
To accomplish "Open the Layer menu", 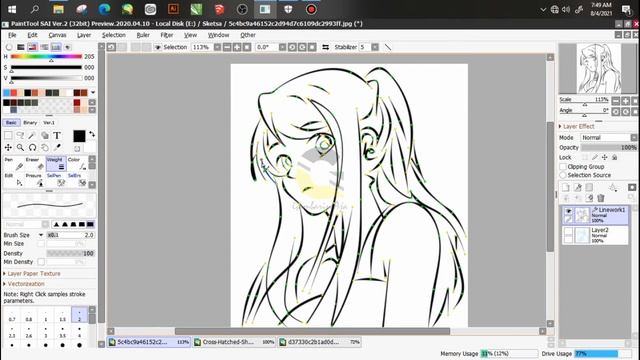I will pyautogui.click(x=84, y=35).
